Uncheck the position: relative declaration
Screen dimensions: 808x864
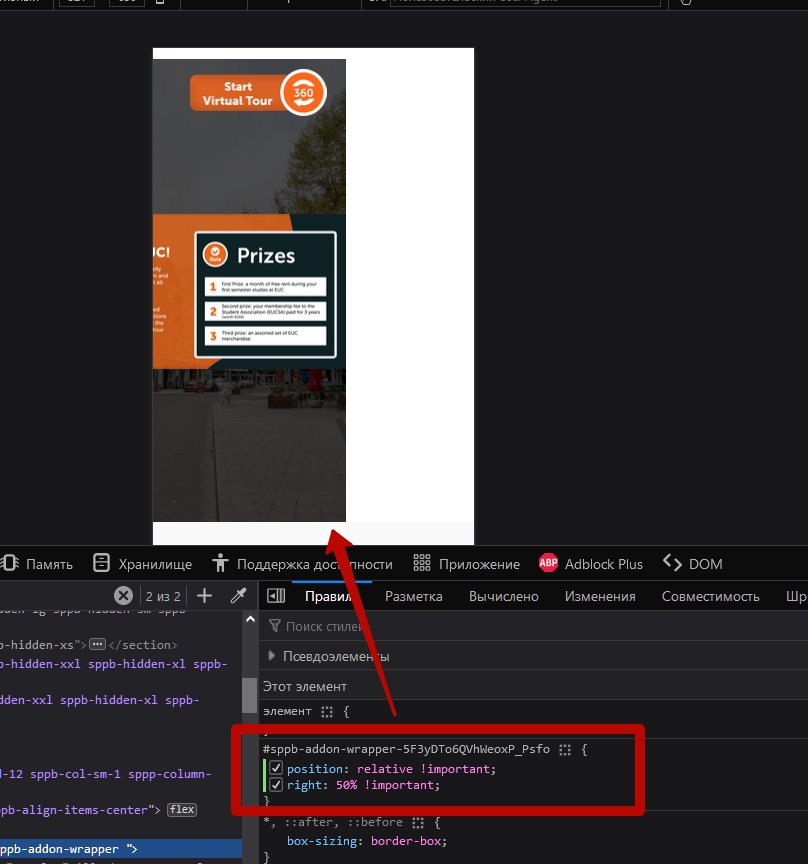[x=276, y=769]
